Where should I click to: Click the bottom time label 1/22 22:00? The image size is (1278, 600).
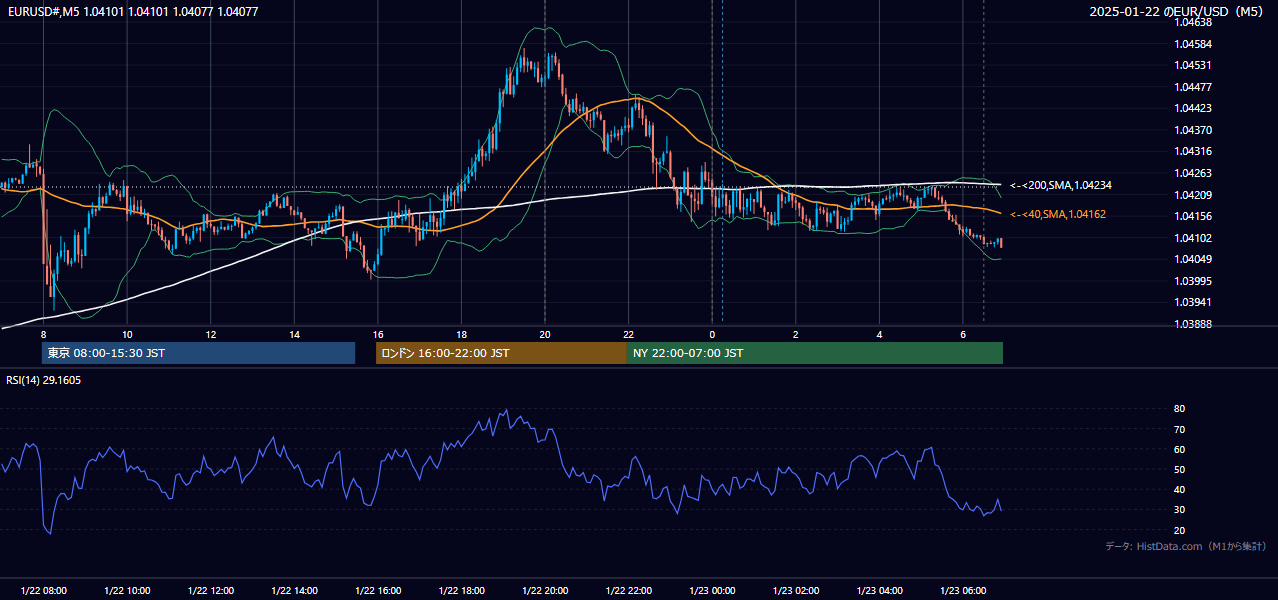629,591
